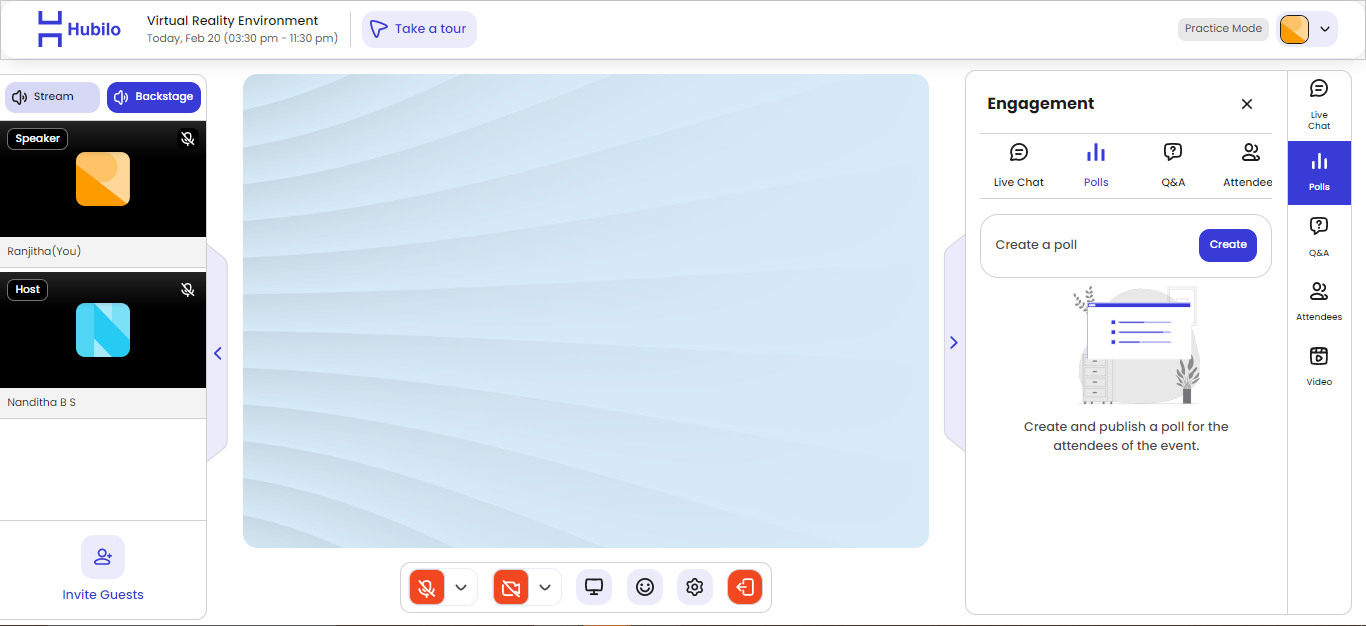This screenshot has height=626, width=1366.
Task: Collapse the left participants panel
Action: (217, 353)
